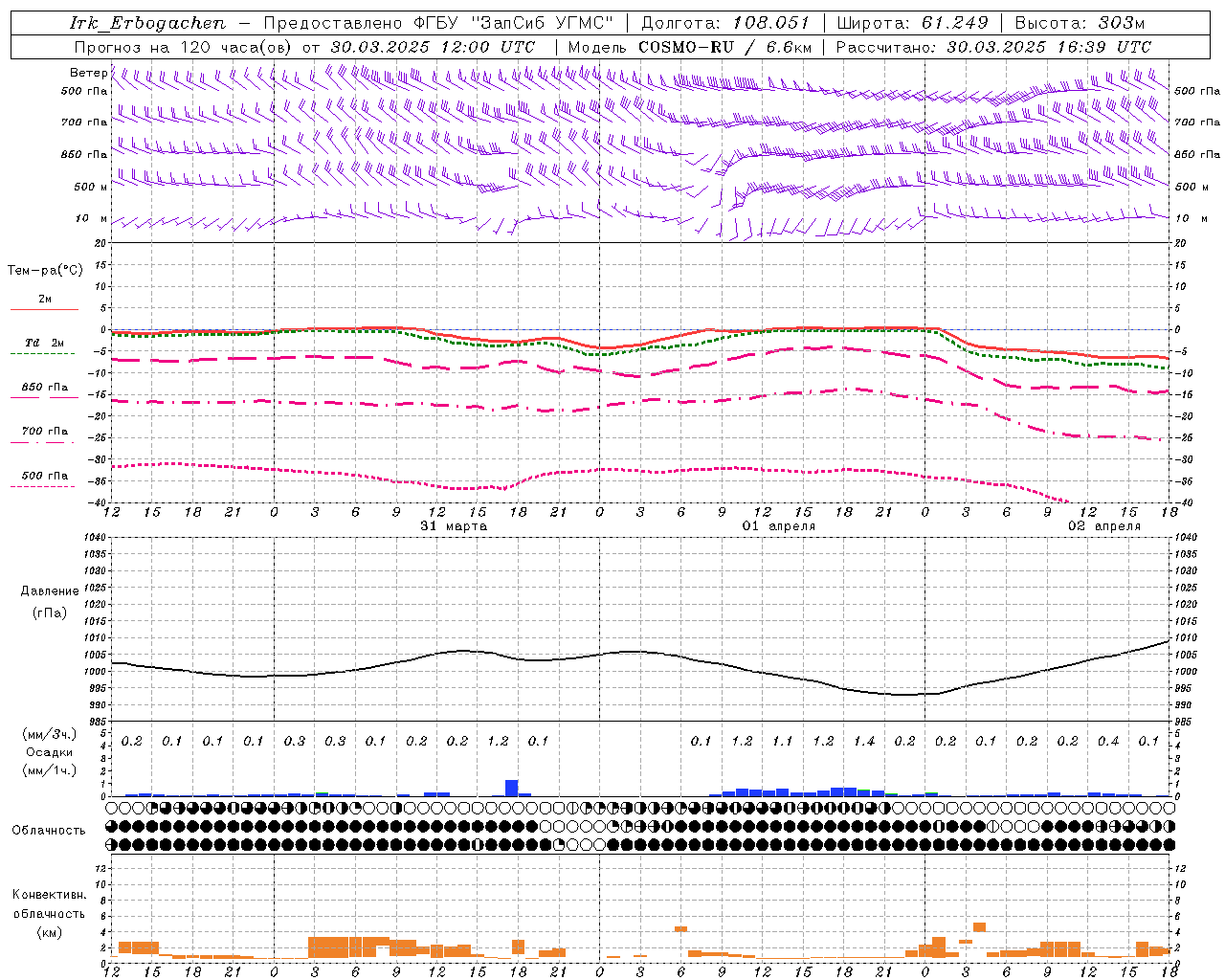Image resolution: width=1225 pixels, height=980 pixels.
Task: Click the "(мм/1ч.)" precipitation unit label
Action: [x=50, y=769]
